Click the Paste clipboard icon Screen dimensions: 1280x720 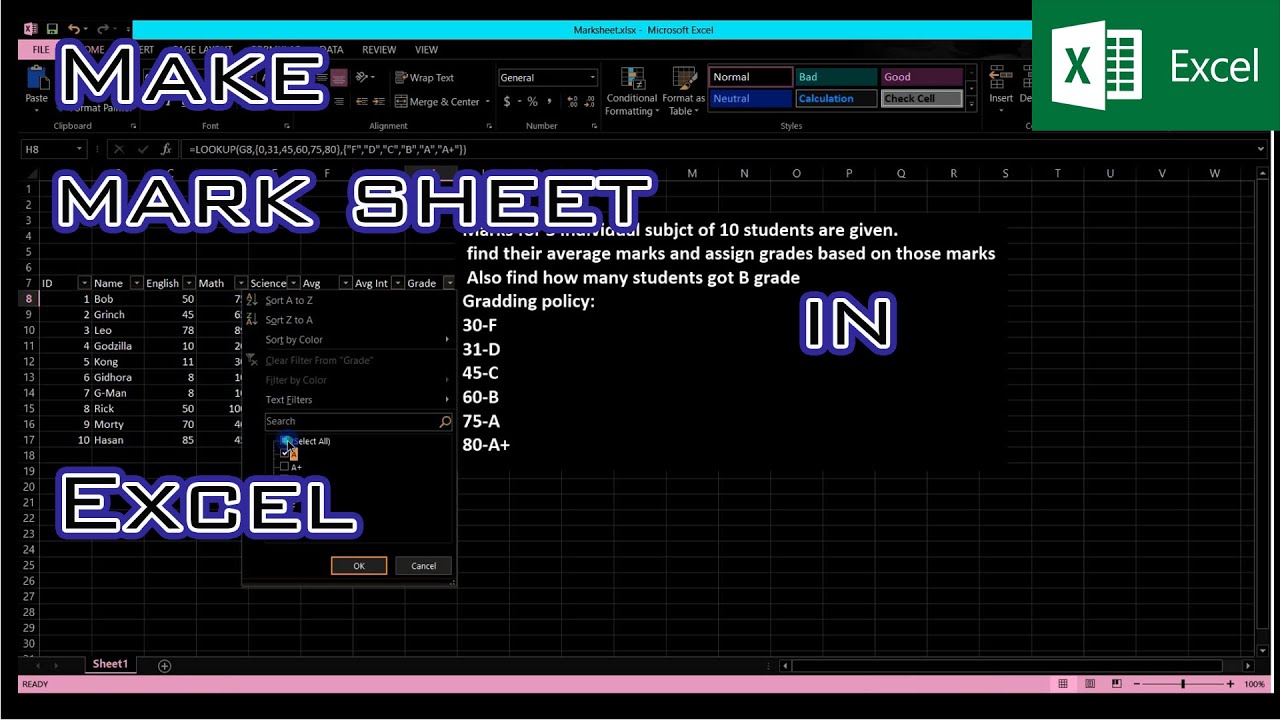(37, 79)
